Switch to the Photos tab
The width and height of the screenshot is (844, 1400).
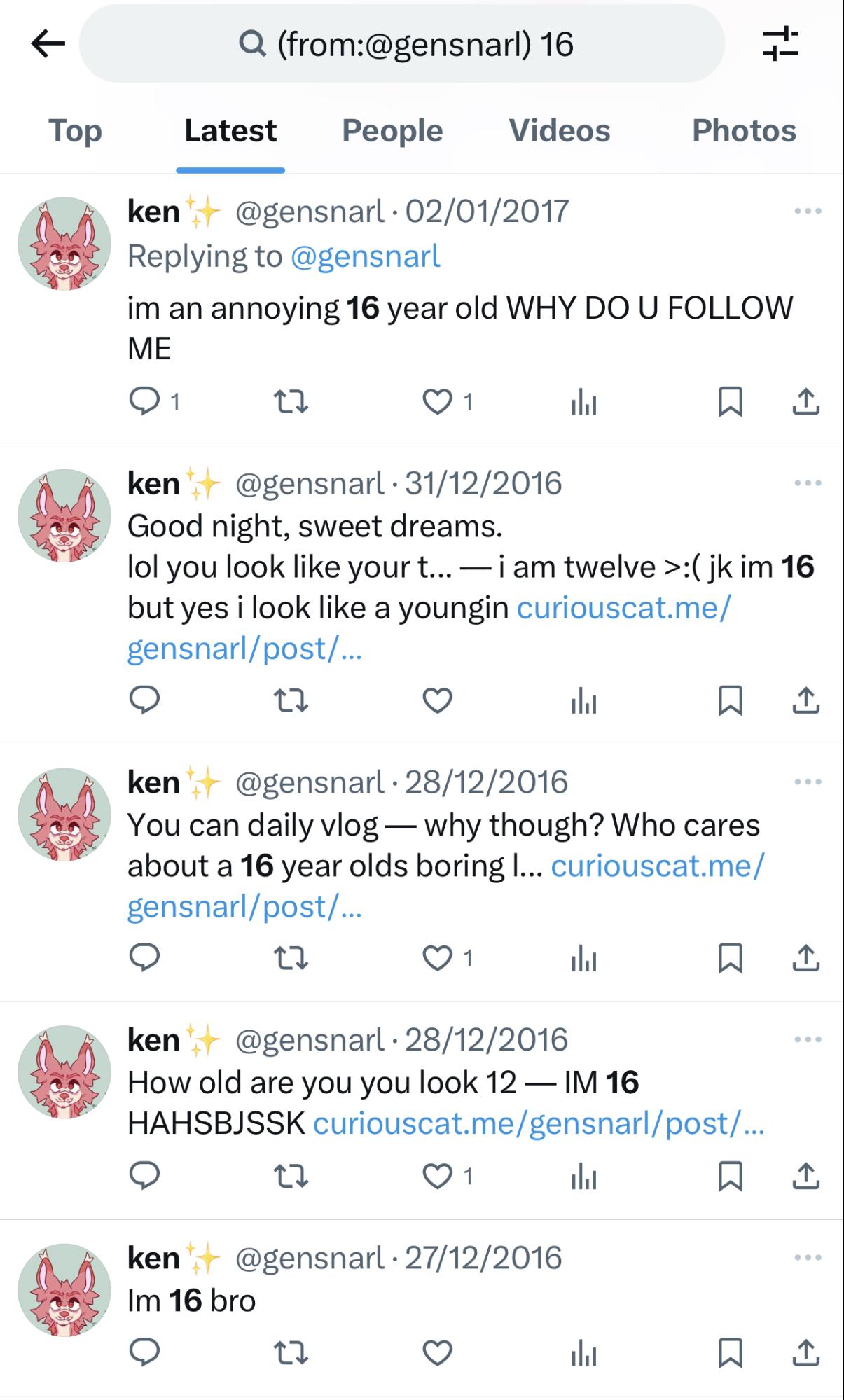pyautogui.click(x=744, y=131)
